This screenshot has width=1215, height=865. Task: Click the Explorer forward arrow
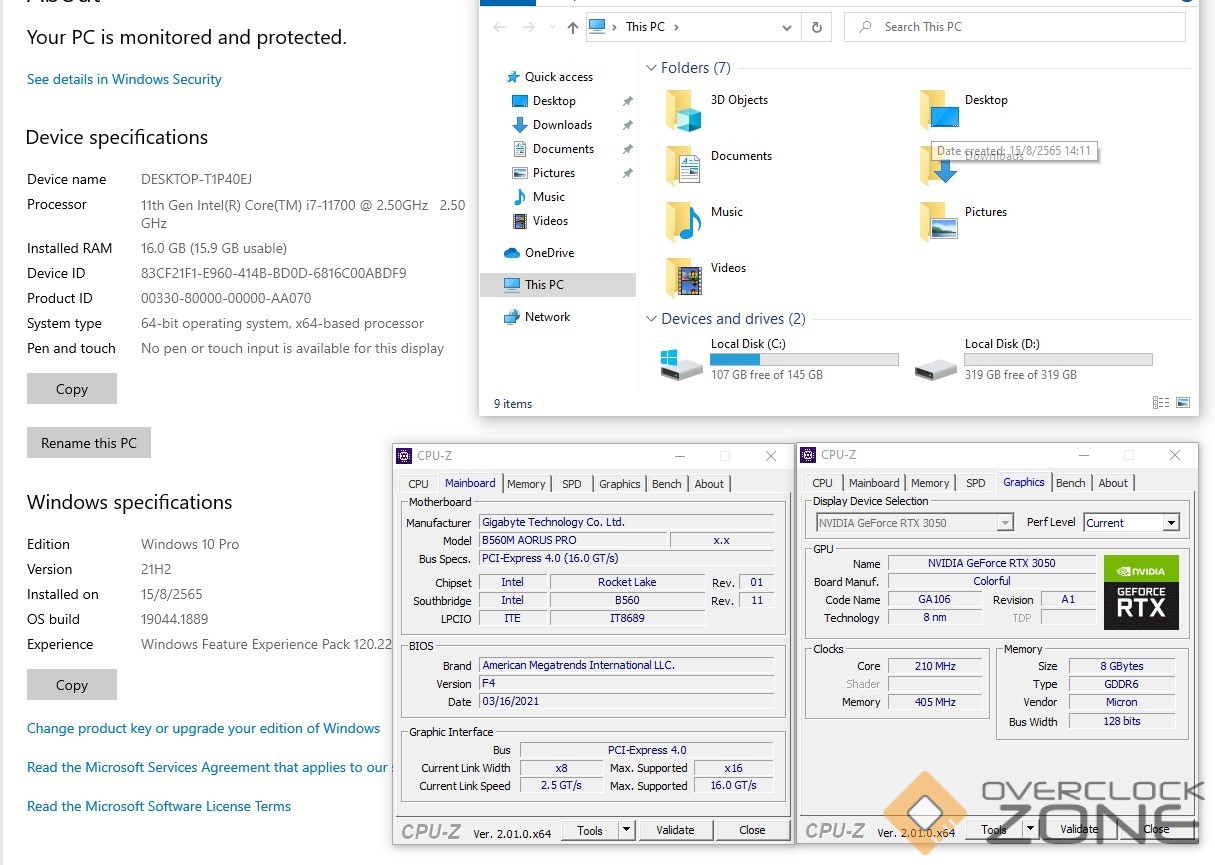point(527,28)
